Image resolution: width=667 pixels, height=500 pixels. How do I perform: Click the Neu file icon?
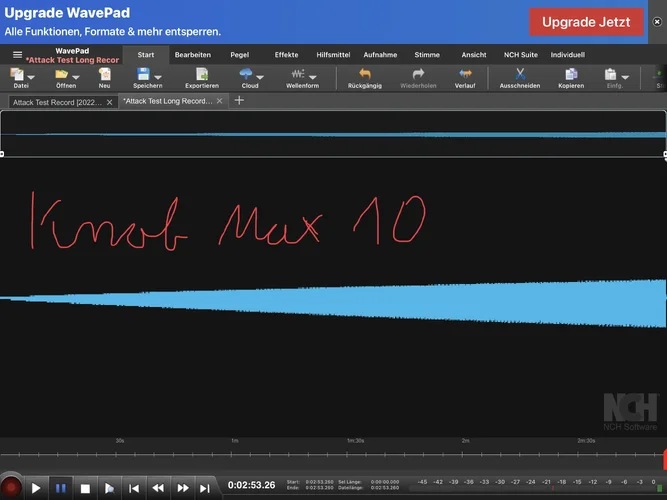click(x=104, y=75)
